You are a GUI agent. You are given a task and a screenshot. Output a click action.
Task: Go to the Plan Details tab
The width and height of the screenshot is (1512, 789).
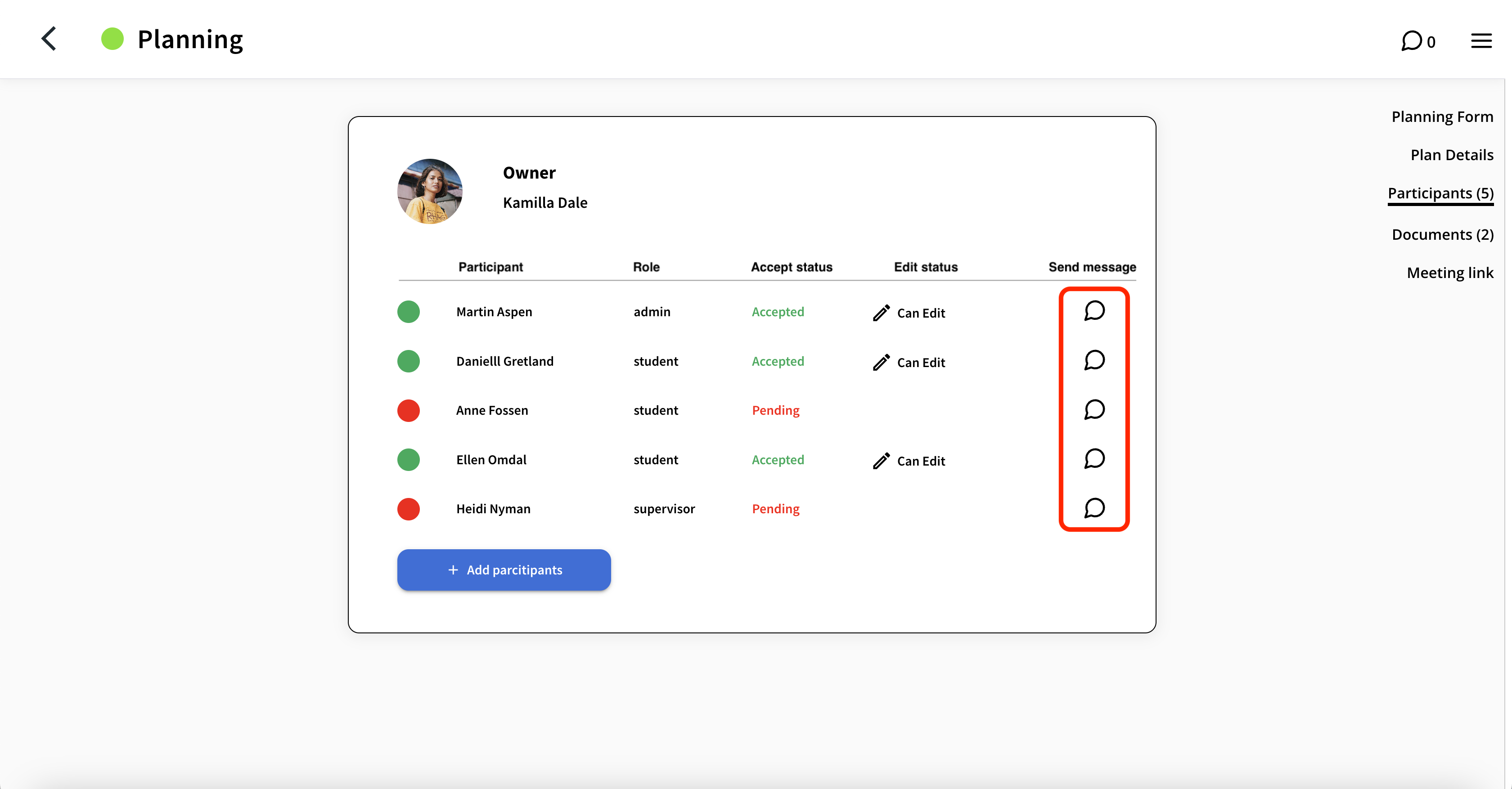point(1451,155)
